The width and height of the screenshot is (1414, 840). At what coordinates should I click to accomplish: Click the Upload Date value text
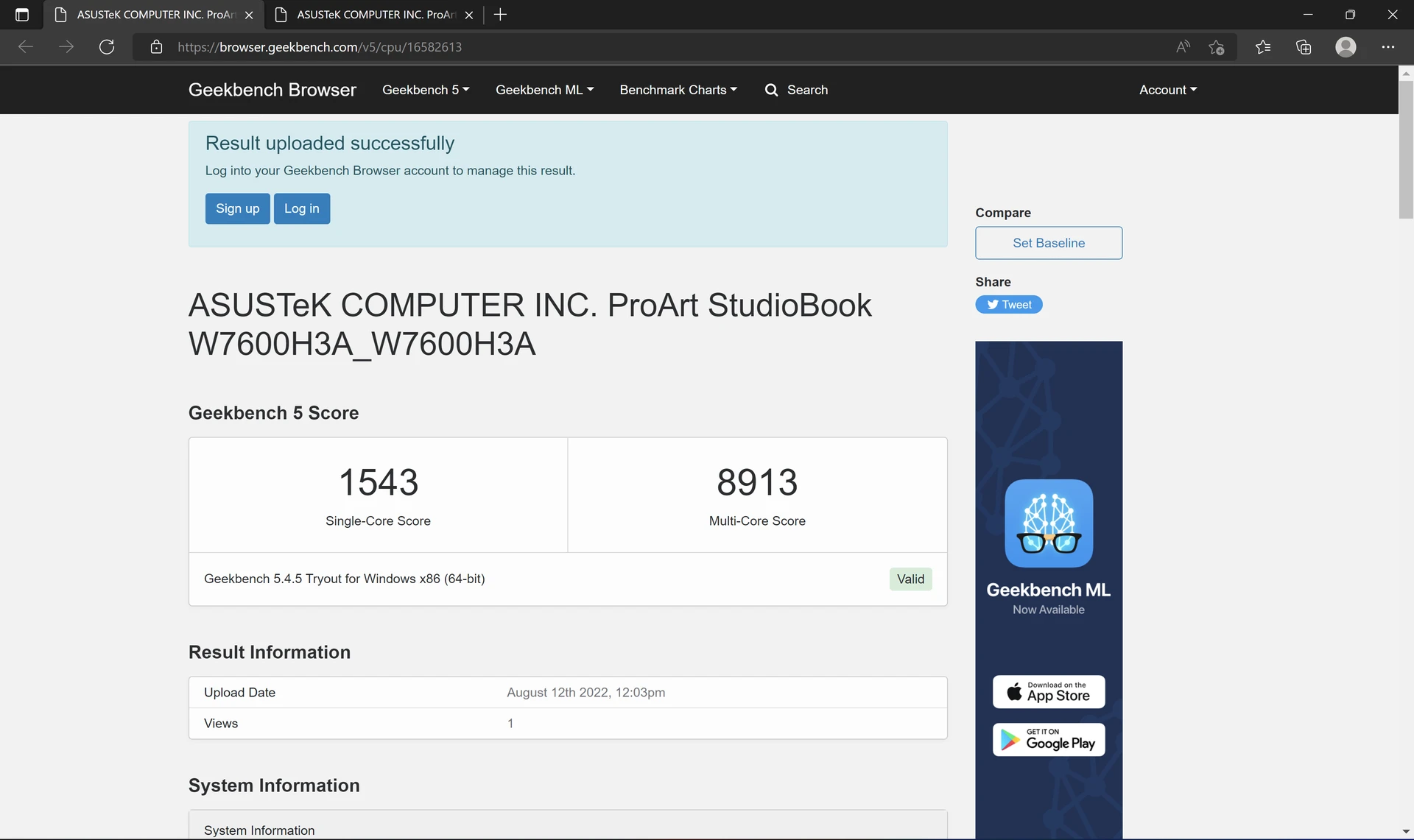[586, 693]
